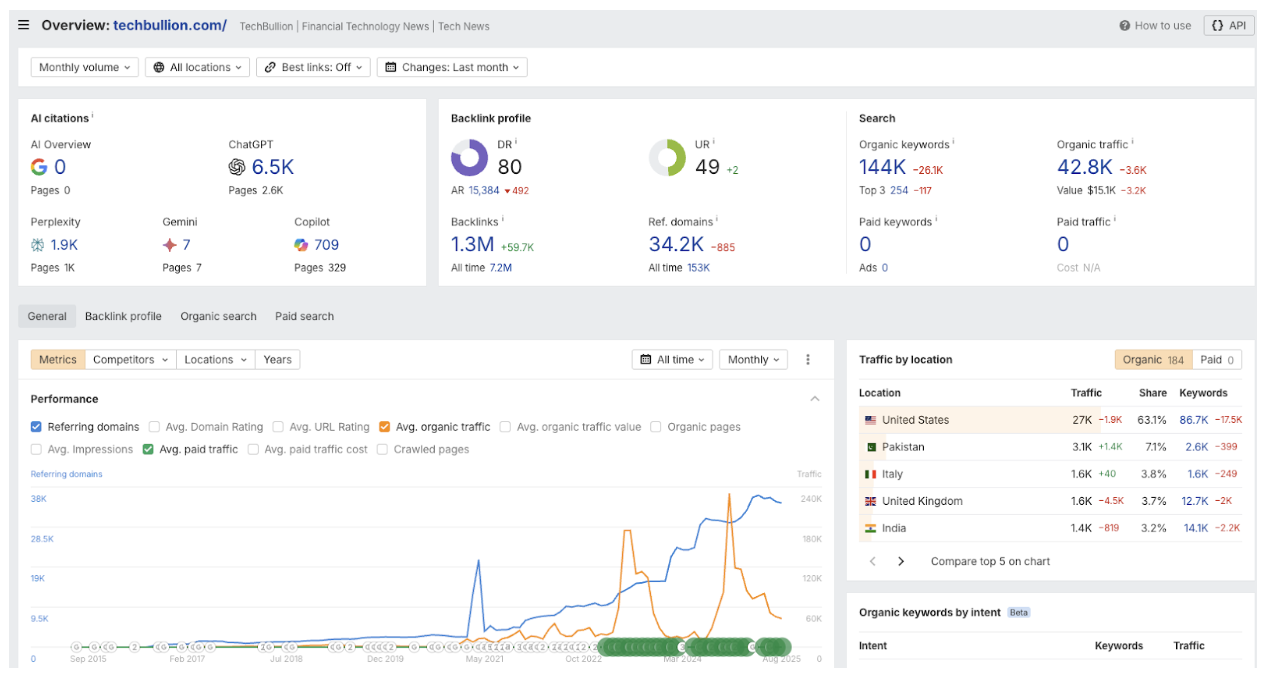Click the 86.7K United States keywords
Image resolution: width=1271 pixels, height=690 pixels.
[1194, 420]
